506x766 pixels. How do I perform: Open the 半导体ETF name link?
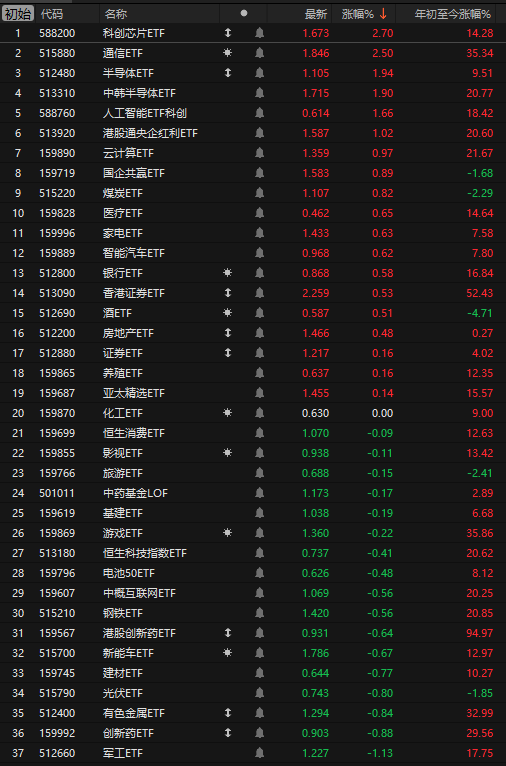pyautogui.click(x=128, y=73)
